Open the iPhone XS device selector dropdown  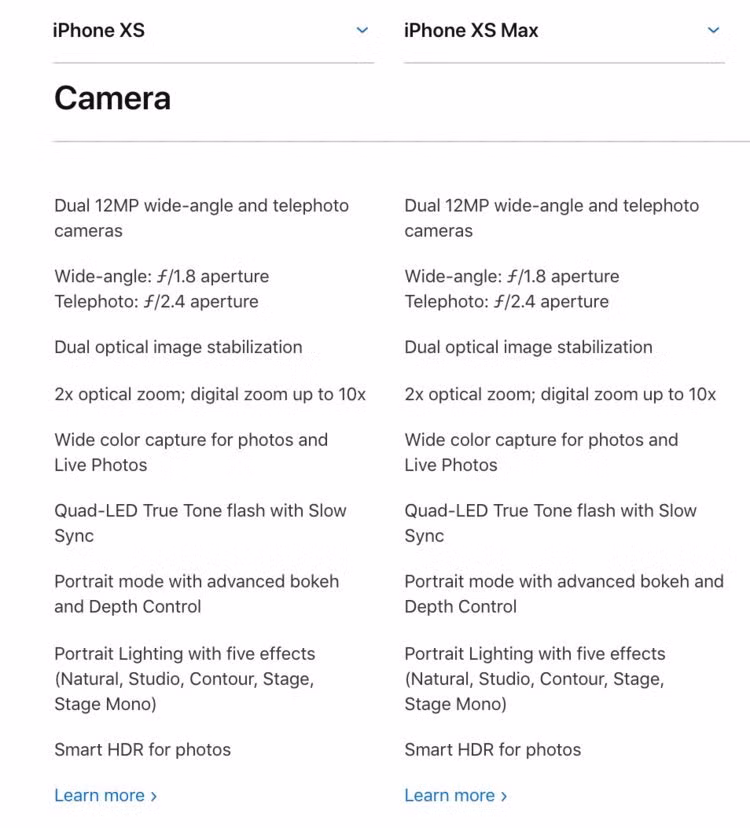(361, 30)
